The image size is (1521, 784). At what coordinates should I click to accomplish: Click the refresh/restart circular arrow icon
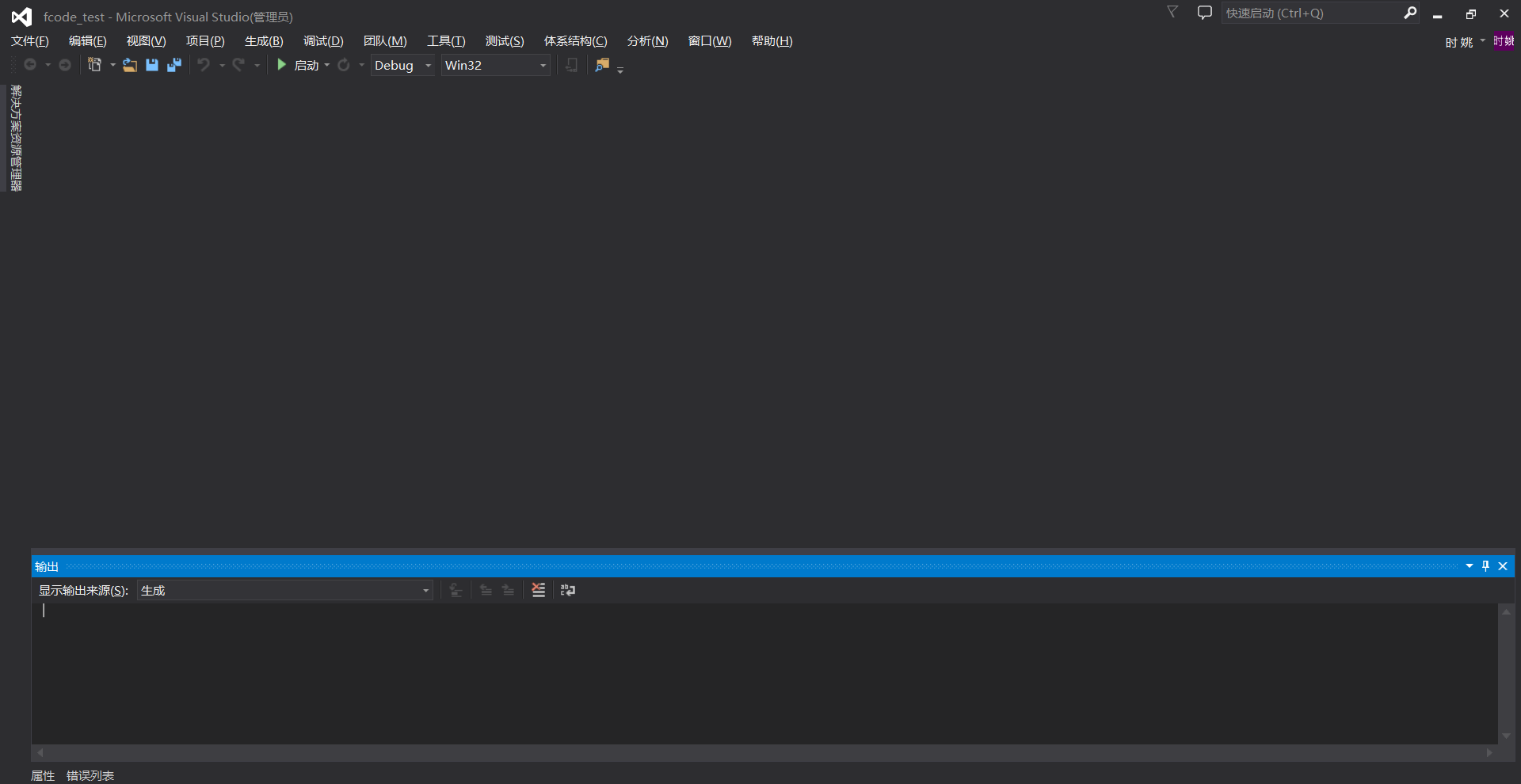[344, 65]
